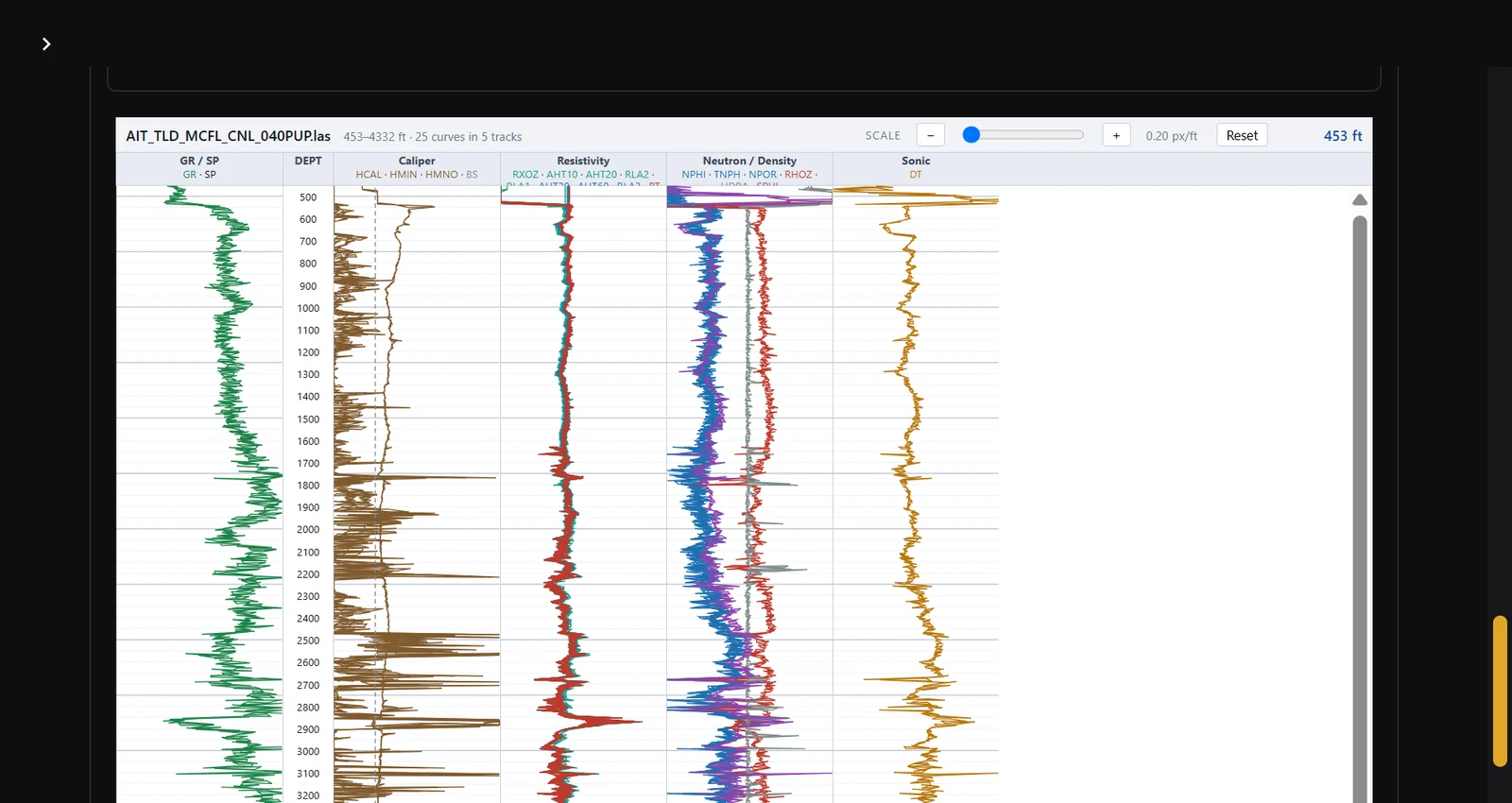Screen dimensions: 1512x803
Task: Click the scale slider handle
Action: coord(971,135)
